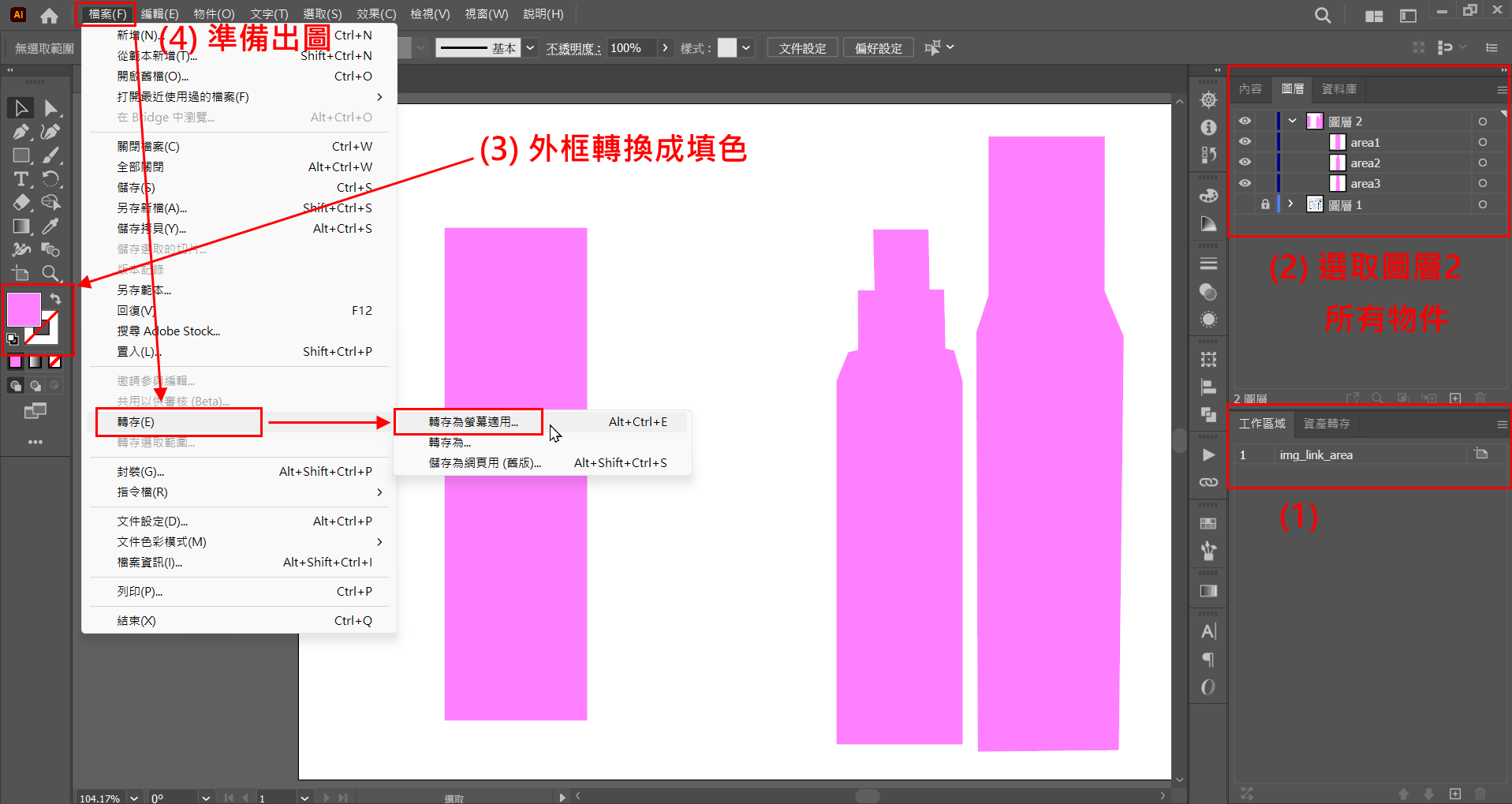The height and width of the screenshot is (804, 1512).
Task: Click the magenta fill color swatch
Action: 24,309
